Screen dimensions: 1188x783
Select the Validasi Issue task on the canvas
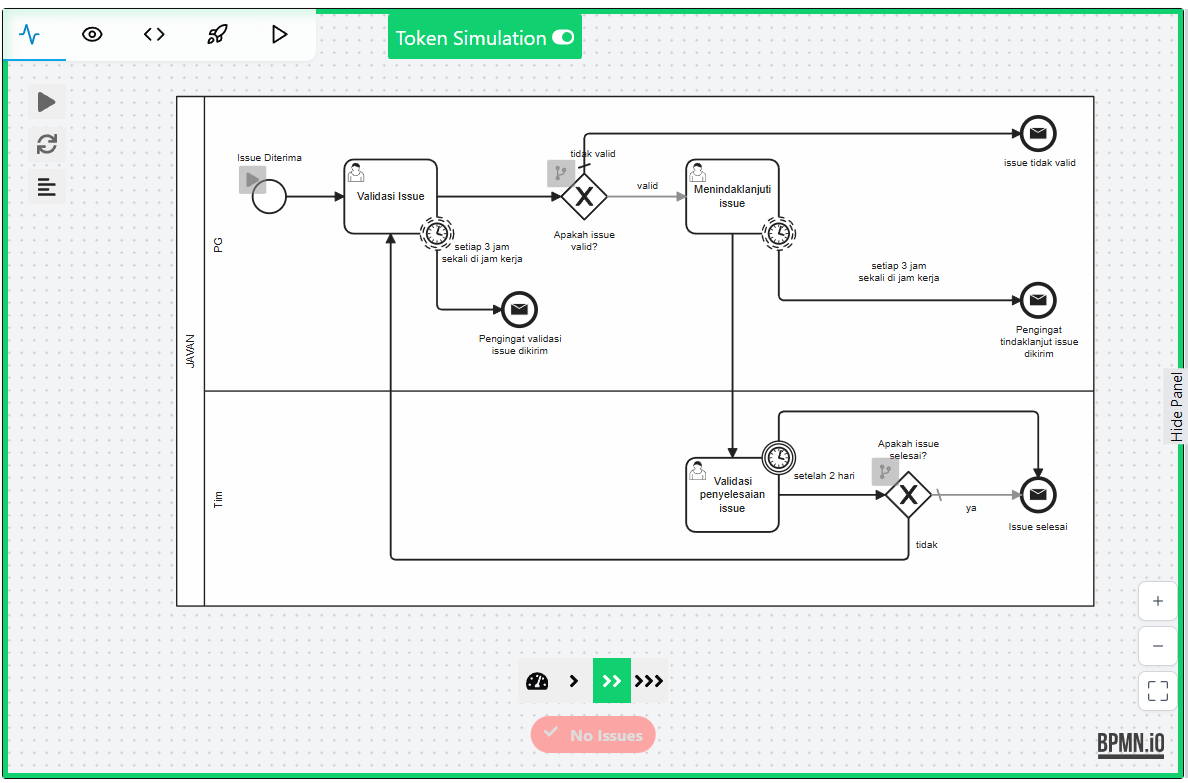tap(389, 196)
